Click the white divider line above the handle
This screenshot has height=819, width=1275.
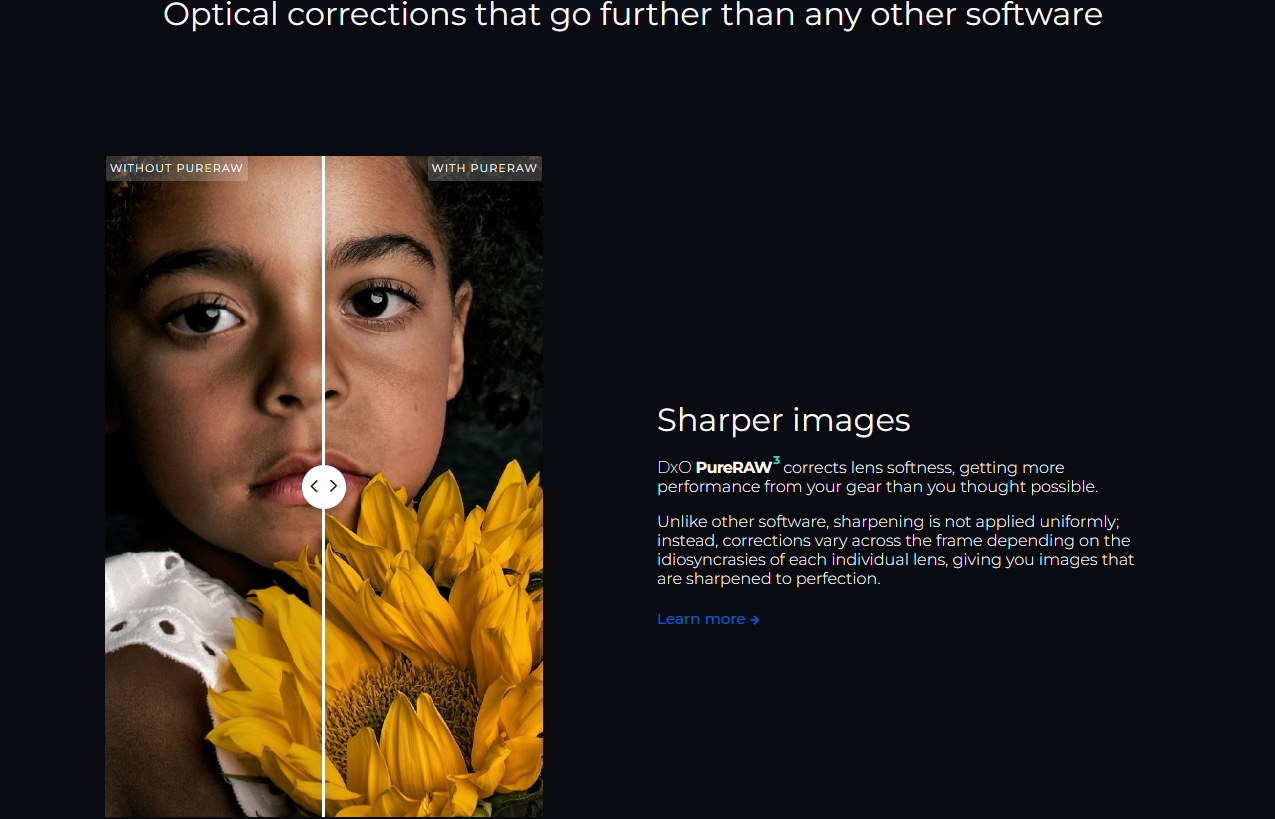coord(323,310)
